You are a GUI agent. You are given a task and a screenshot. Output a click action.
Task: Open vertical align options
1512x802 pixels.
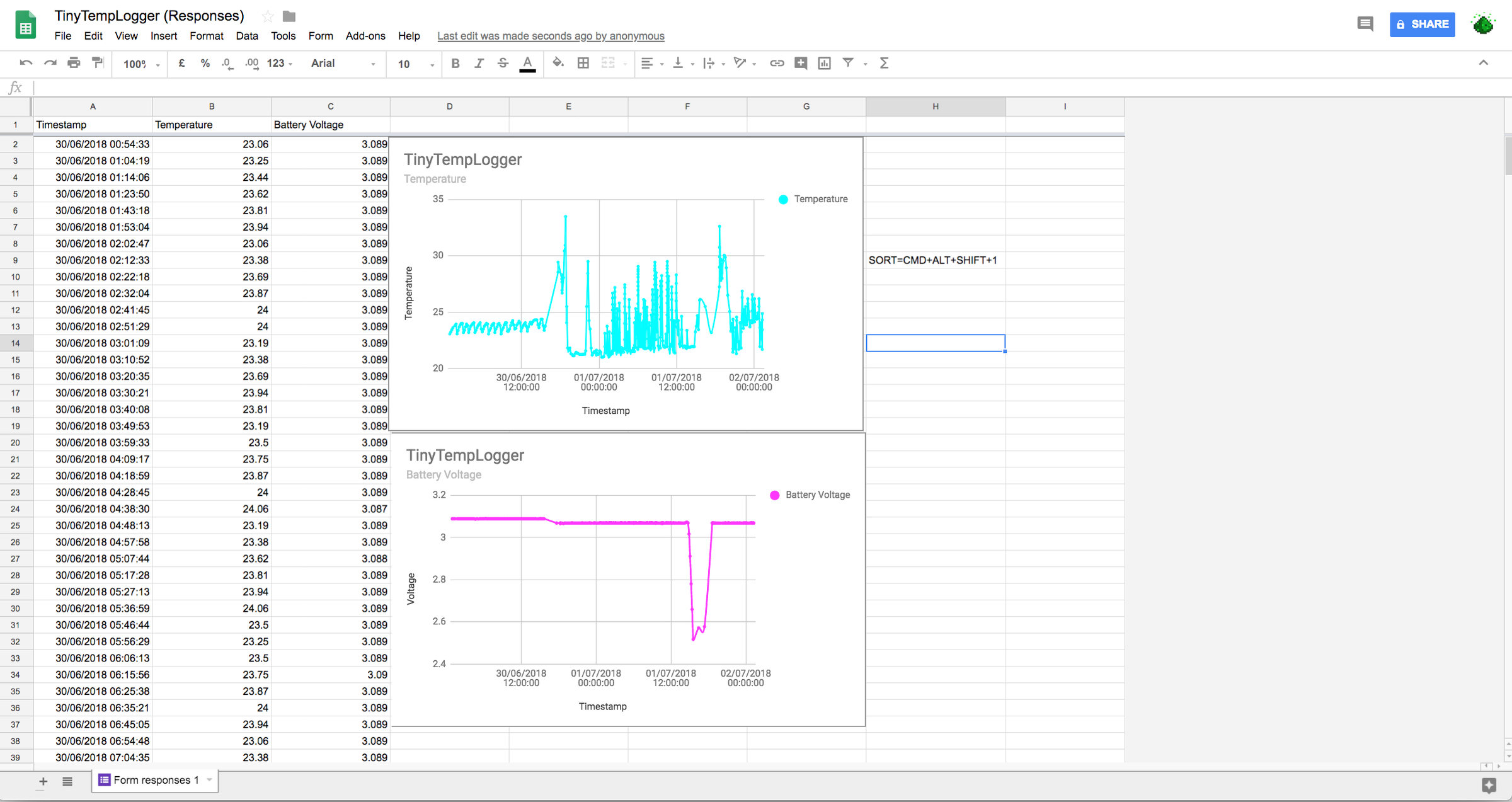click(x=683, y=63)
